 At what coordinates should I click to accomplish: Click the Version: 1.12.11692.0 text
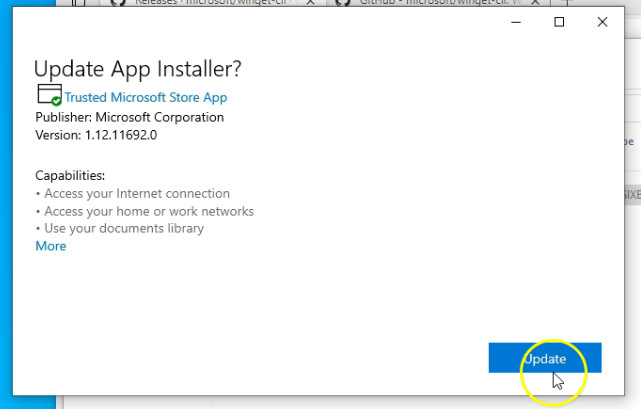[96, 135]
